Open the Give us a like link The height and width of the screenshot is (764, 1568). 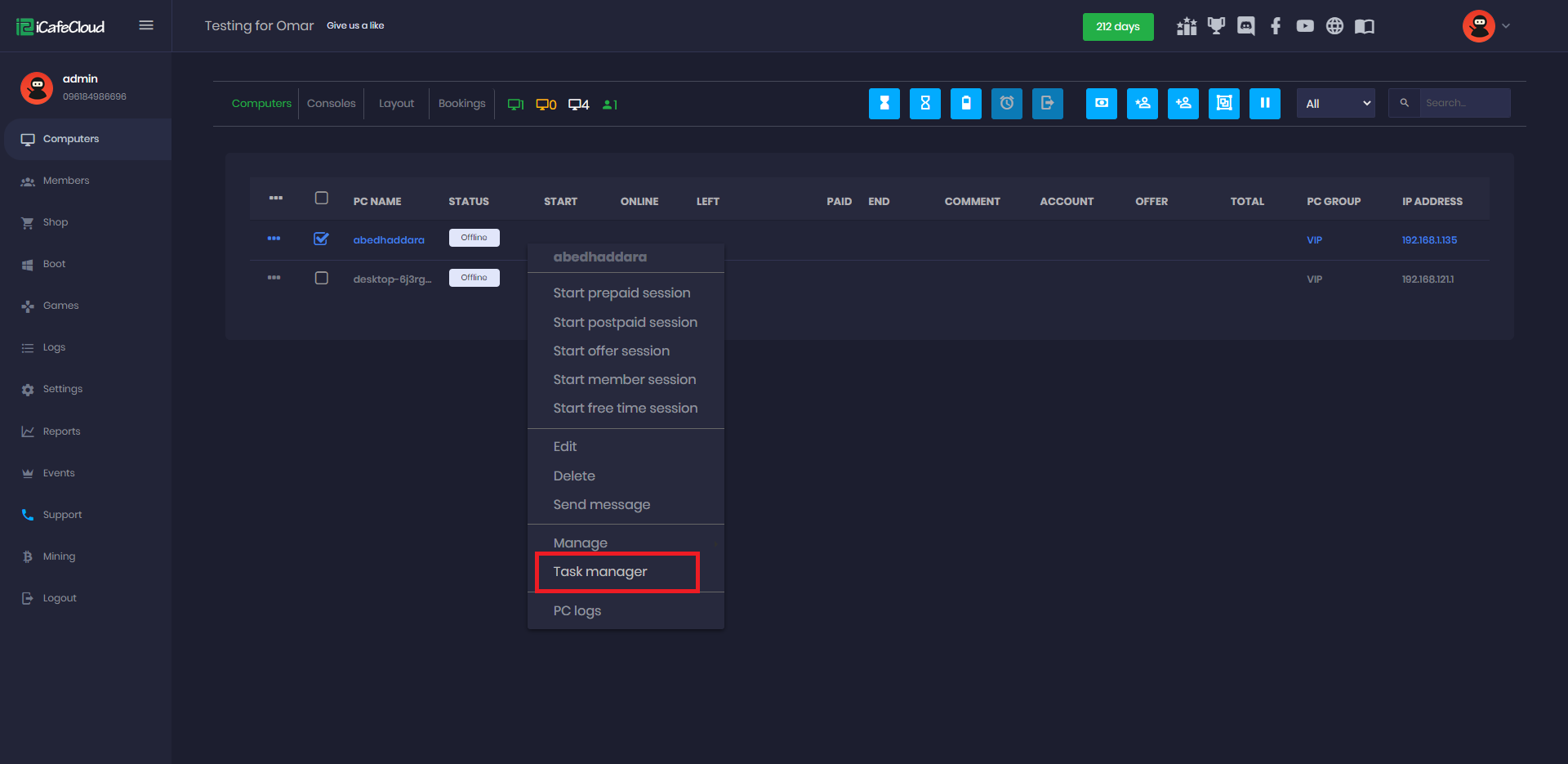[355, 26]
